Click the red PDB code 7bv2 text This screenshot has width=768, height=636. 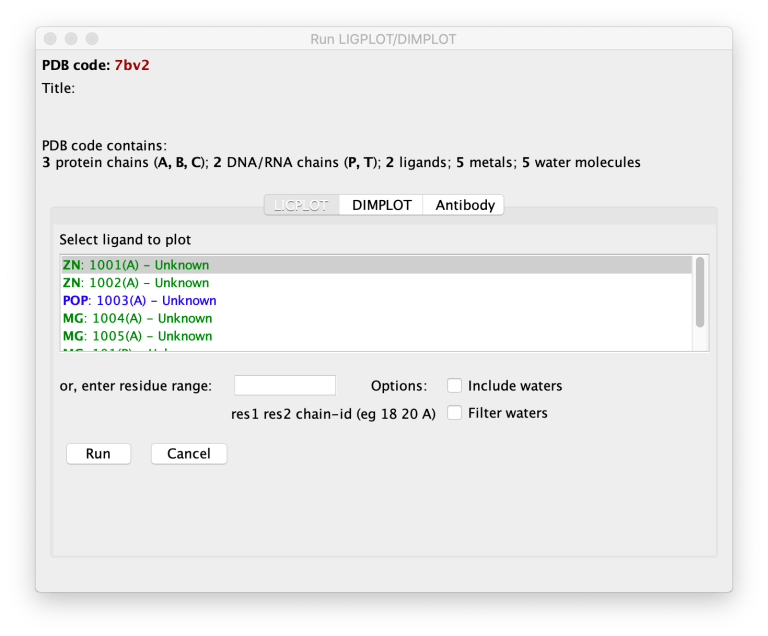point(132,66)
